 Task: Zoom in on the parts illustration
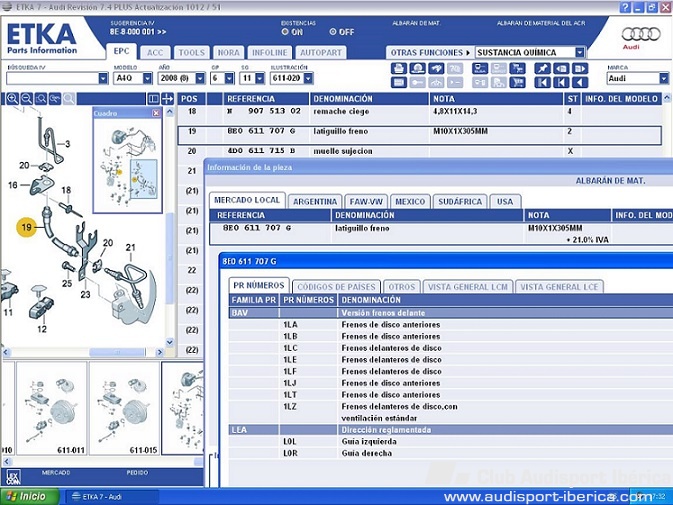tap(12, 99)
